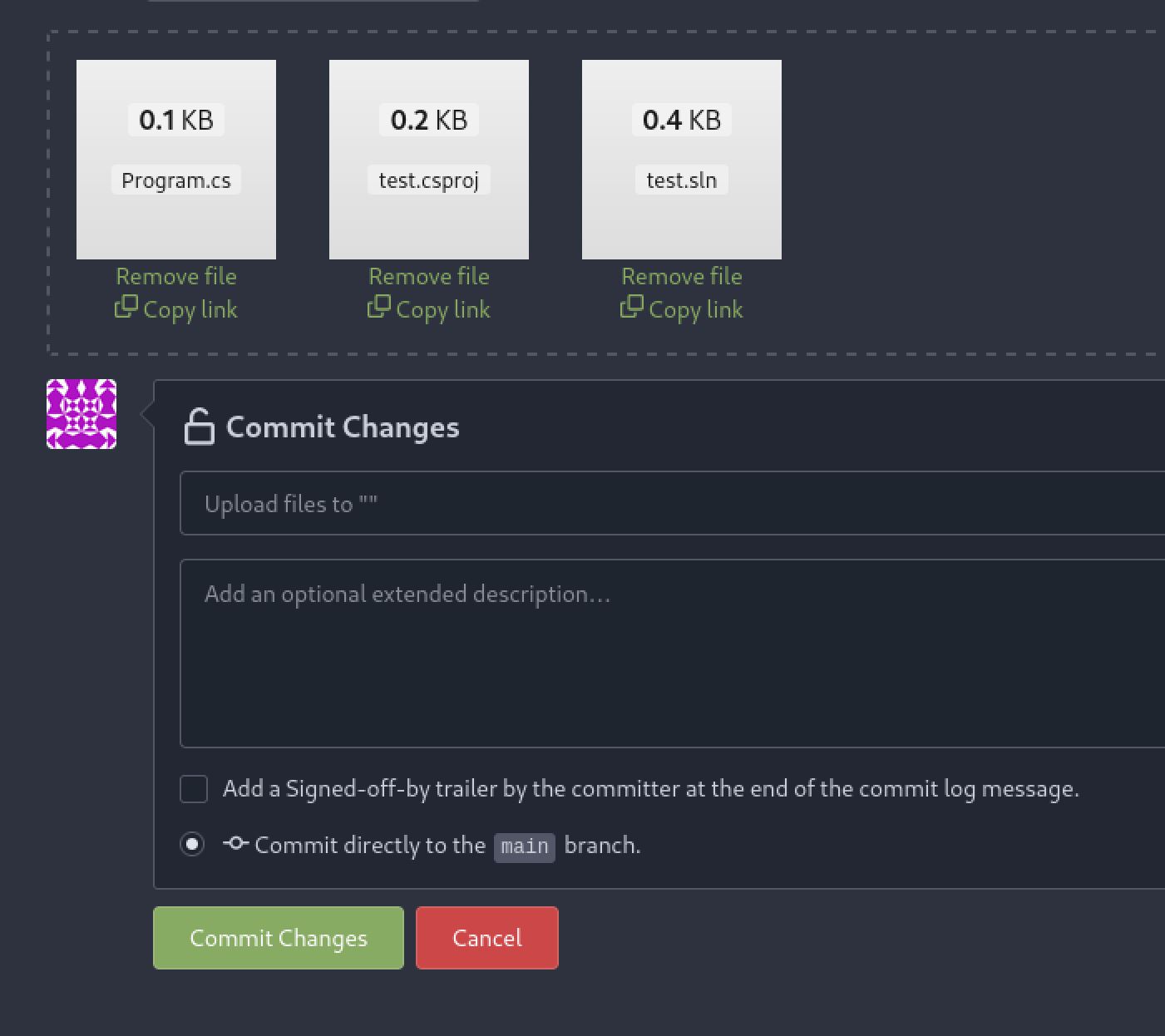Click the unlocked padlock icon beside Commit Changes heading
Screen dimensions: 1165x1036
[x=200, y=427]
